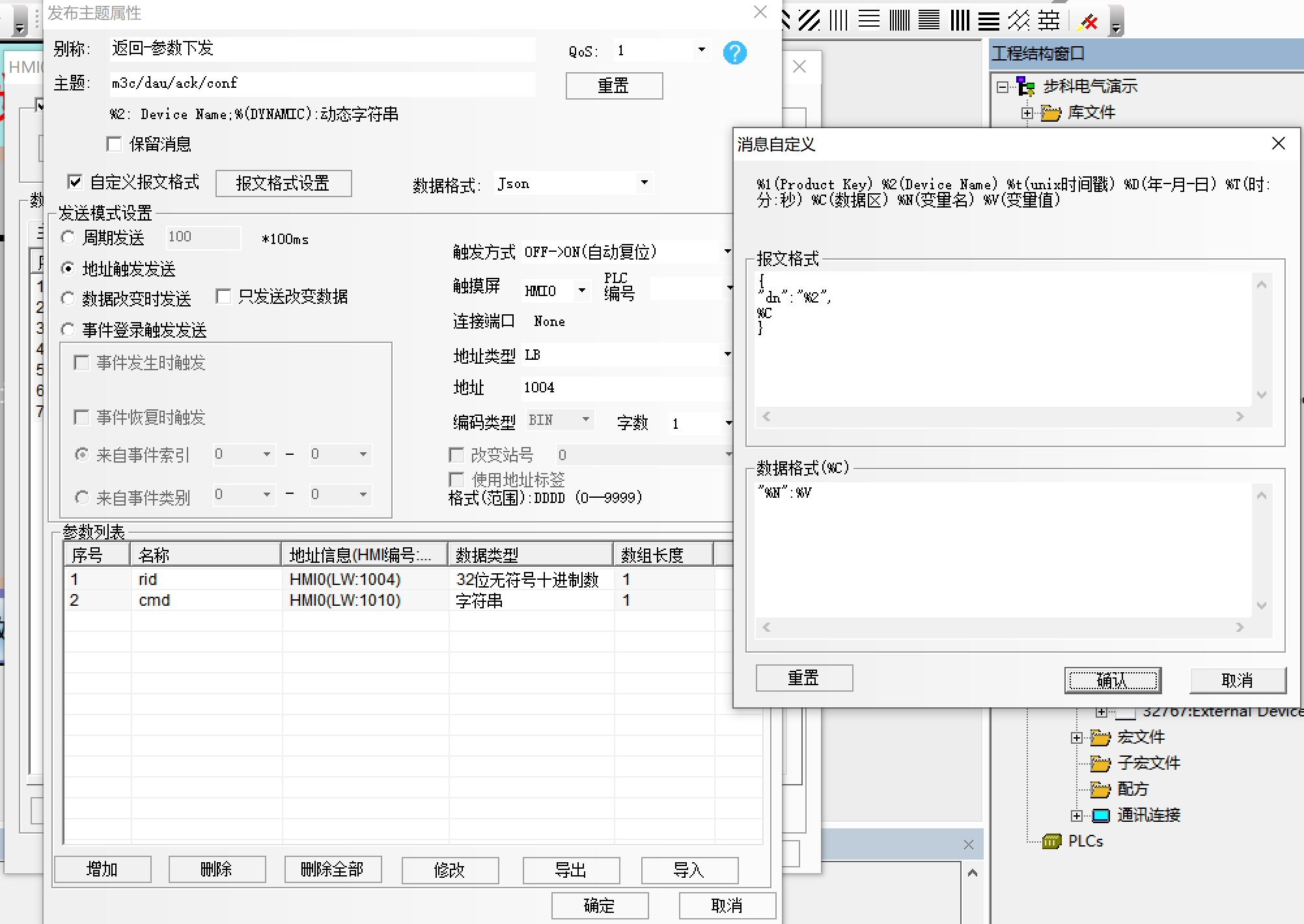Select the thin vertical lines fill pattern
1304x924 pixels.
839,20
